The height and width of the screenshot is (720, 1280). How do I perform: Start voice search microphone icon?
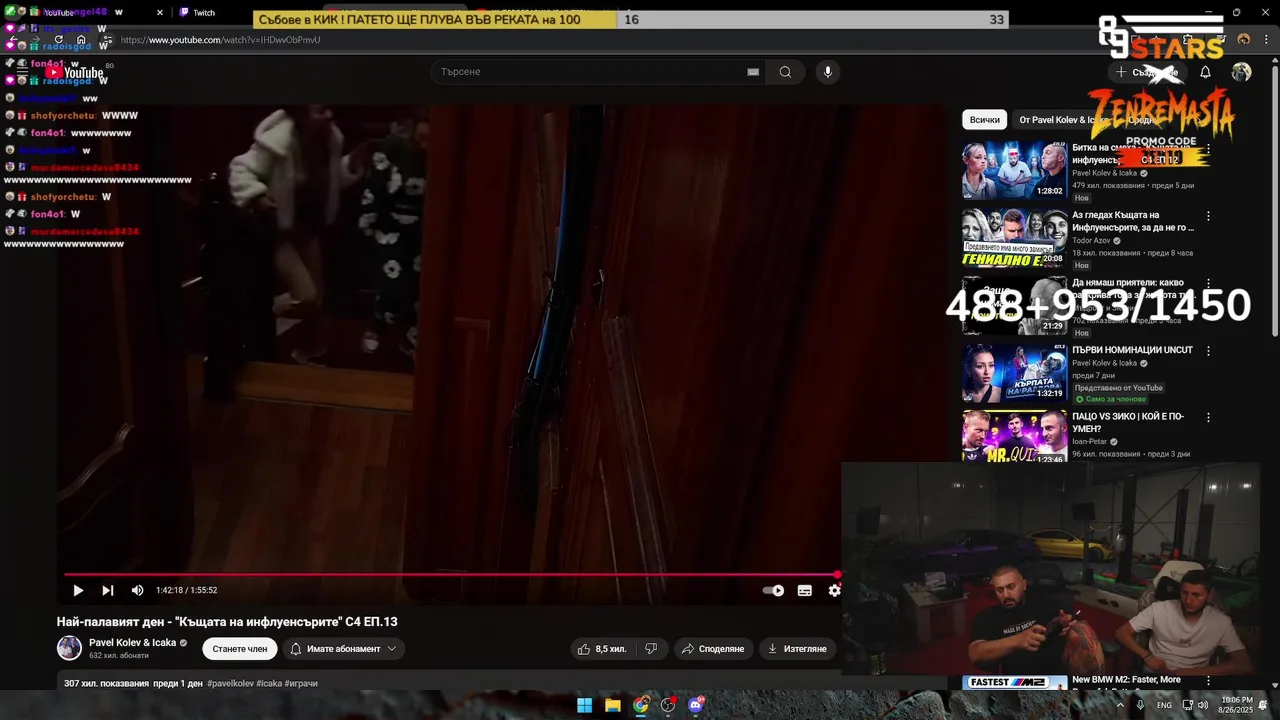point(827,72)
